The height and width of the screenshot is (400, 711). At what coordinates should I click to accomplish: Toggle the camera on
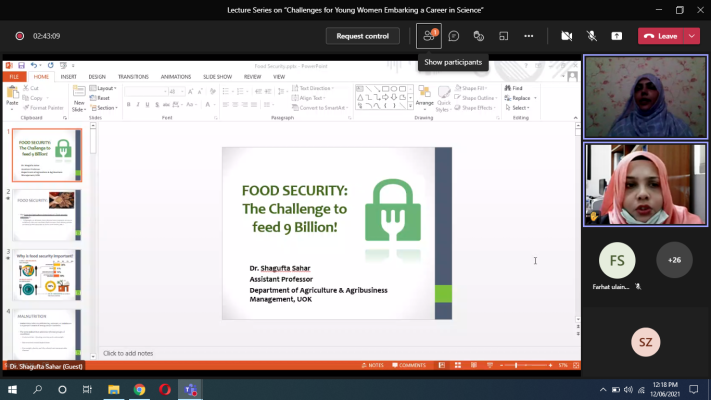(567, 36)
